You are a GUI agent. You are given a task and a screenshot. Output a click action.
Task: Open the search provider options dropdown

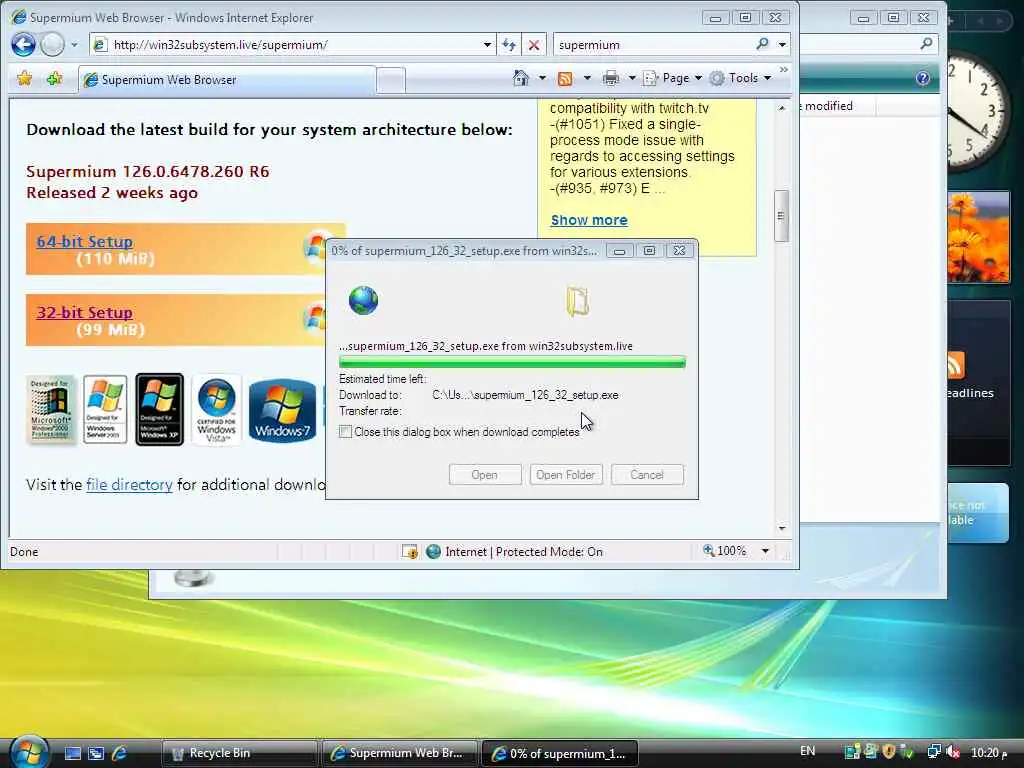tap(782, 45)
